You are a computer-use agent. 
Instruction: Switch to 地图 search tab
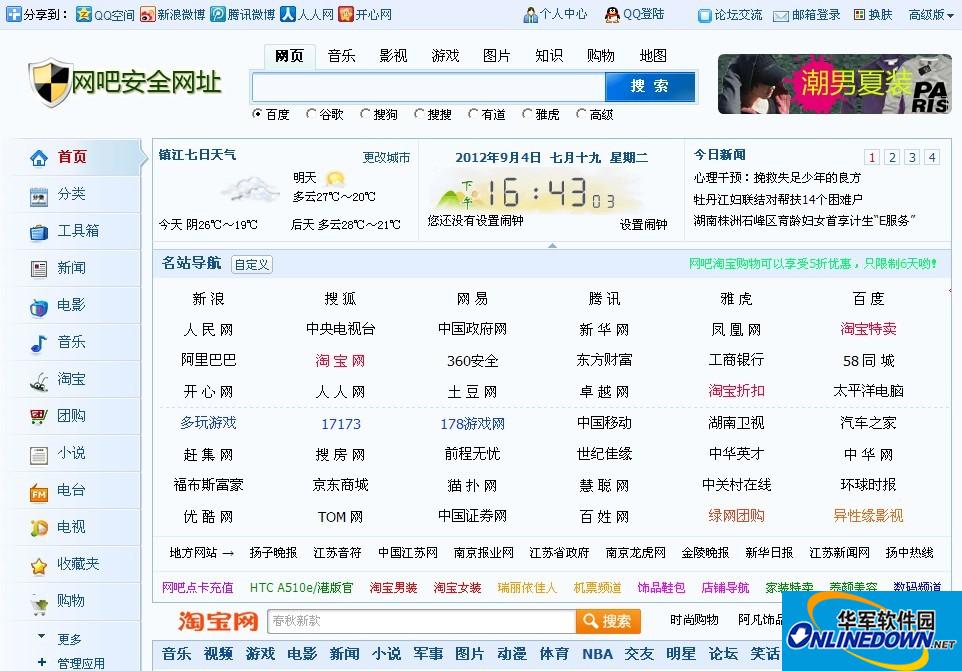[653, 56]
